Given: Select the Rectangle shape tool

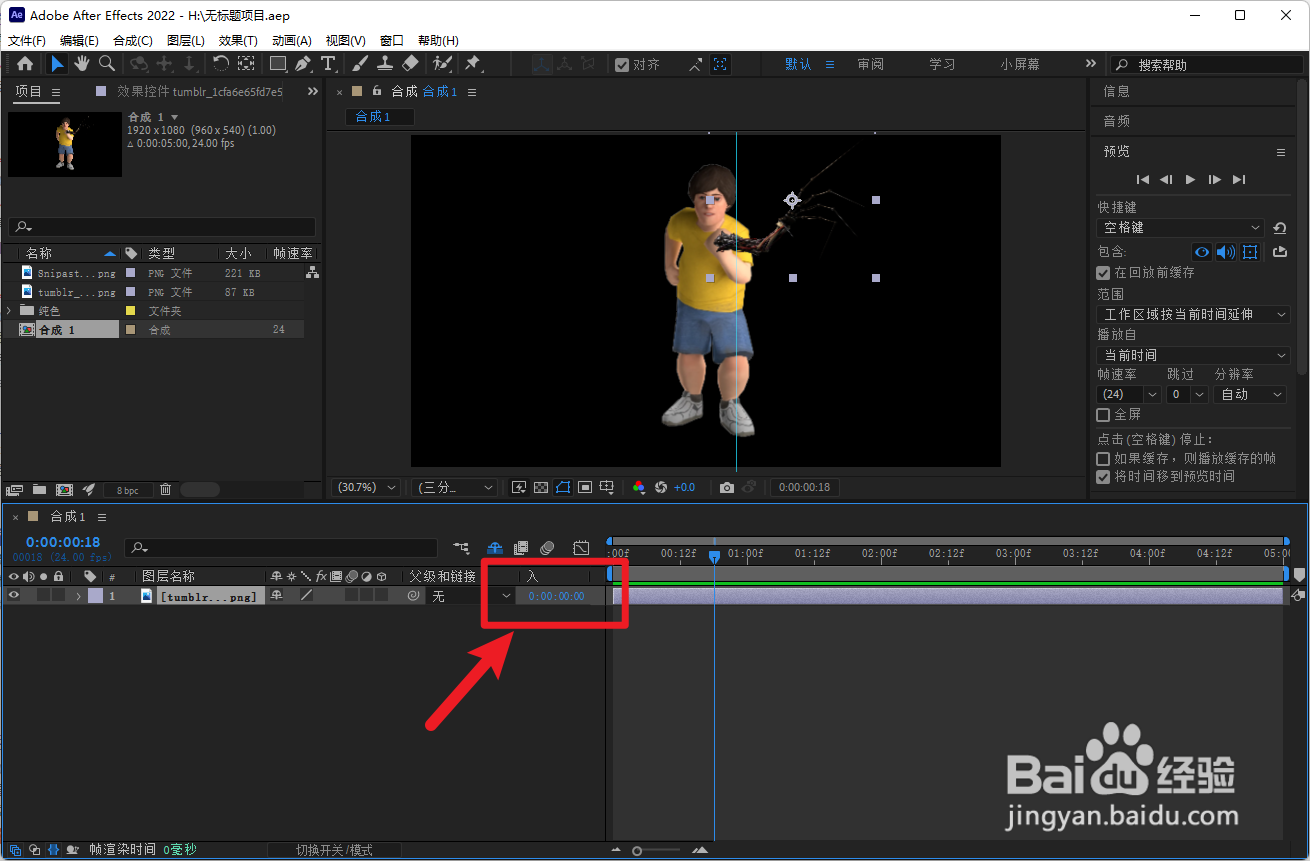Looking at the screenshot, I should (278, 64).
